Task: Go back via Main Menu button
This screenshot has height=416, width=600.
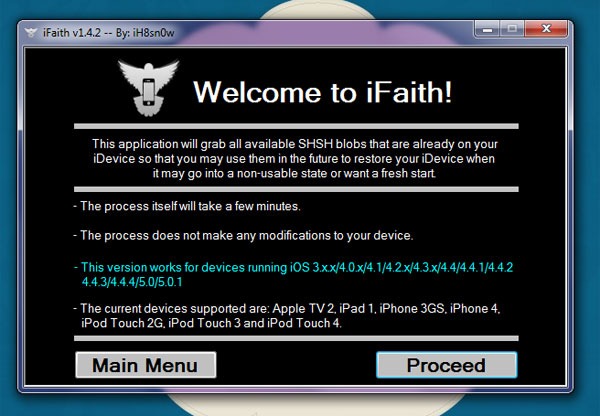Action: 146,365
